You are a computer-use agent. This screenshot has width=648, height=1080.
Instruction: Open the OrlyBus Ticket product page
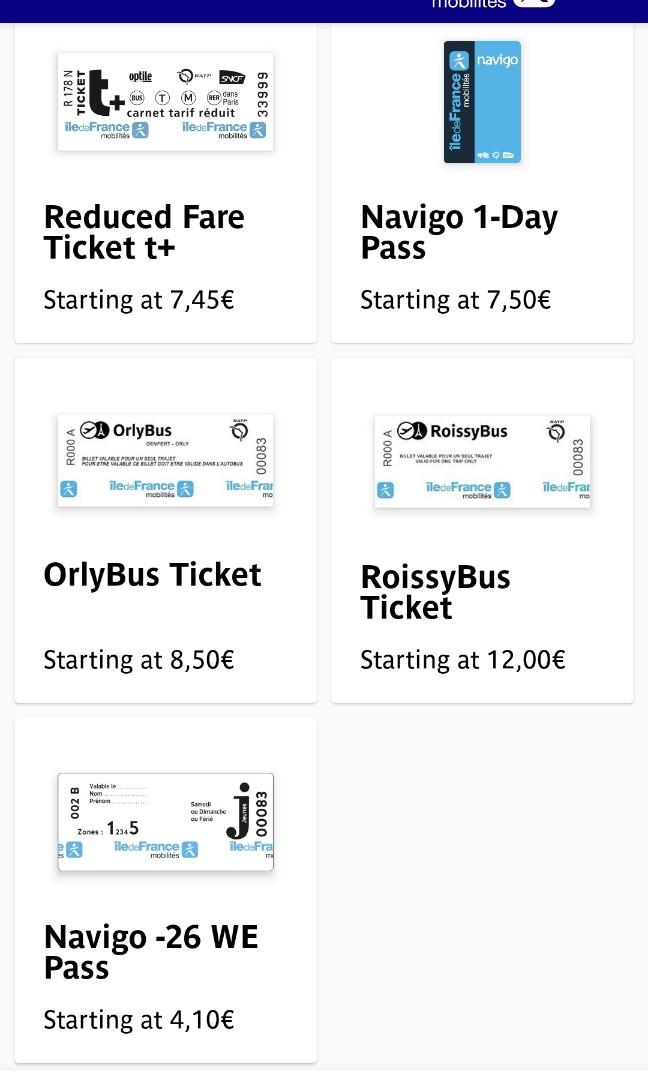click(x=152, y=574)
